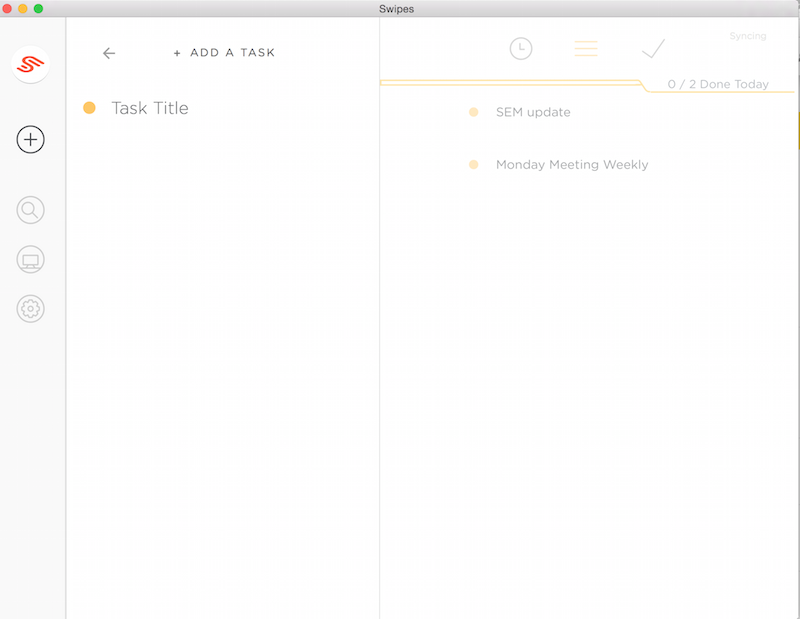Click the dot next to SEM update

[473, 112]
